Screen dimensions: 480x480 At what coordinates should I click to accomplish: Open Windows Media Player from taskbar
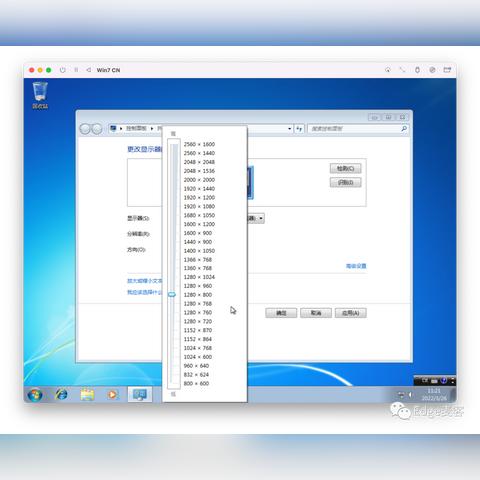click(113, 395)
